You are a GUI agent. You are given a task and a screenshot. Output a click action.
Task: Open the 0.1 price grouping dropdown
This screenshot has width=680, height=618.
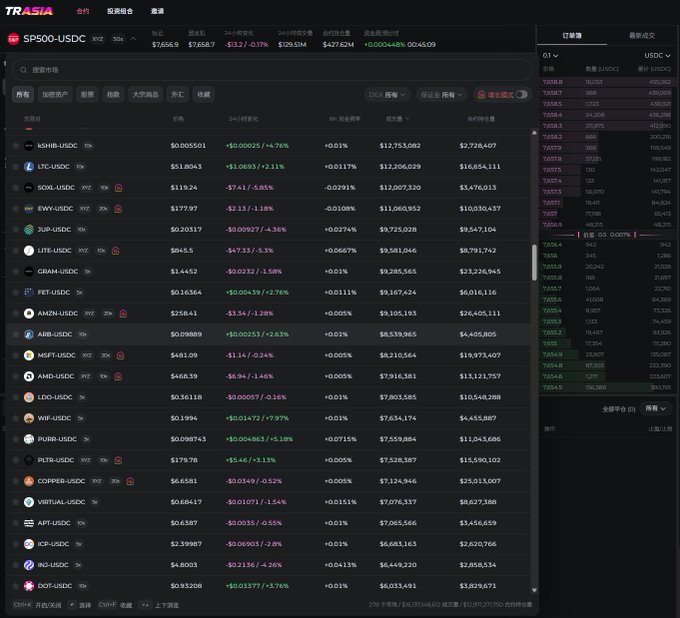click(550, 56)
